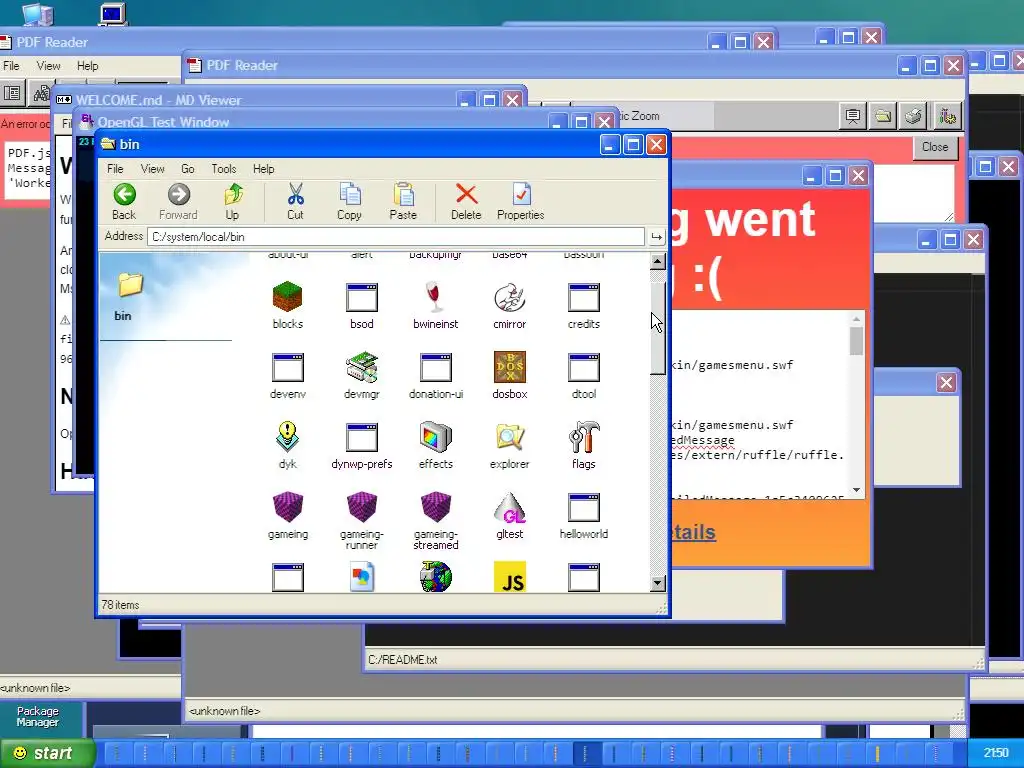
Task: Click the sidebar toggle icon in back PDF Reader
Action: pos(12,93)
